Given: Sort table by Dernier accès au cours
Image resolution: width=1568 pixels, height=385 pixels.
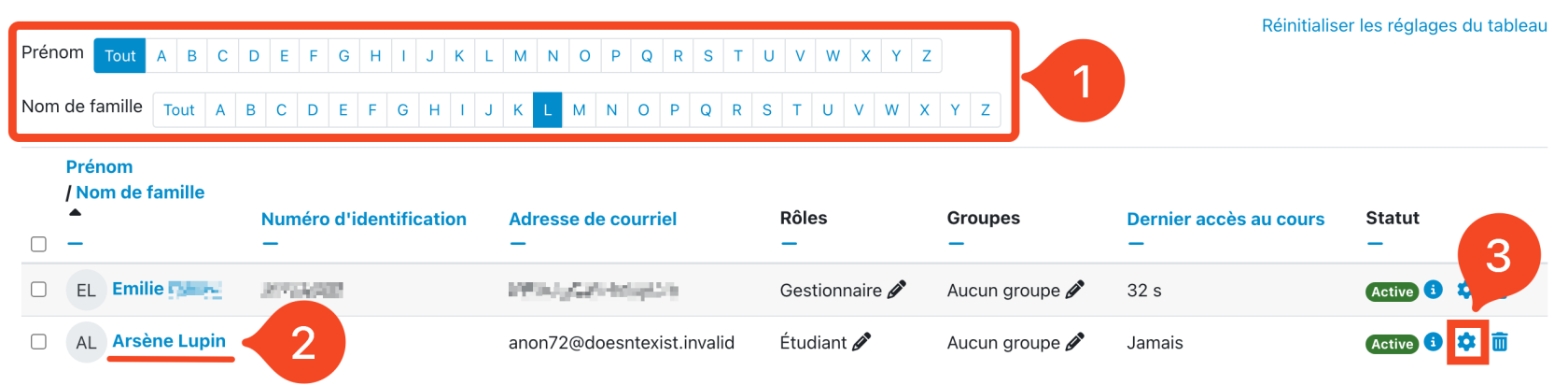Looking at the screenshot, I should (x=1225, y=220).
